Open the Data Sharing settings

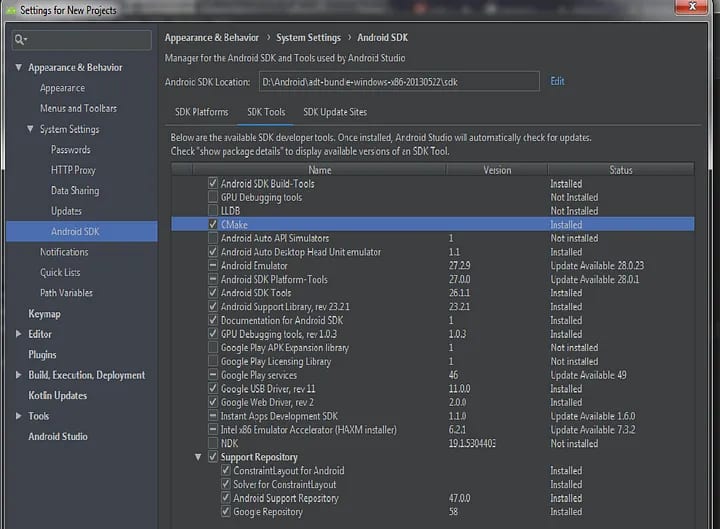(75, 191)
